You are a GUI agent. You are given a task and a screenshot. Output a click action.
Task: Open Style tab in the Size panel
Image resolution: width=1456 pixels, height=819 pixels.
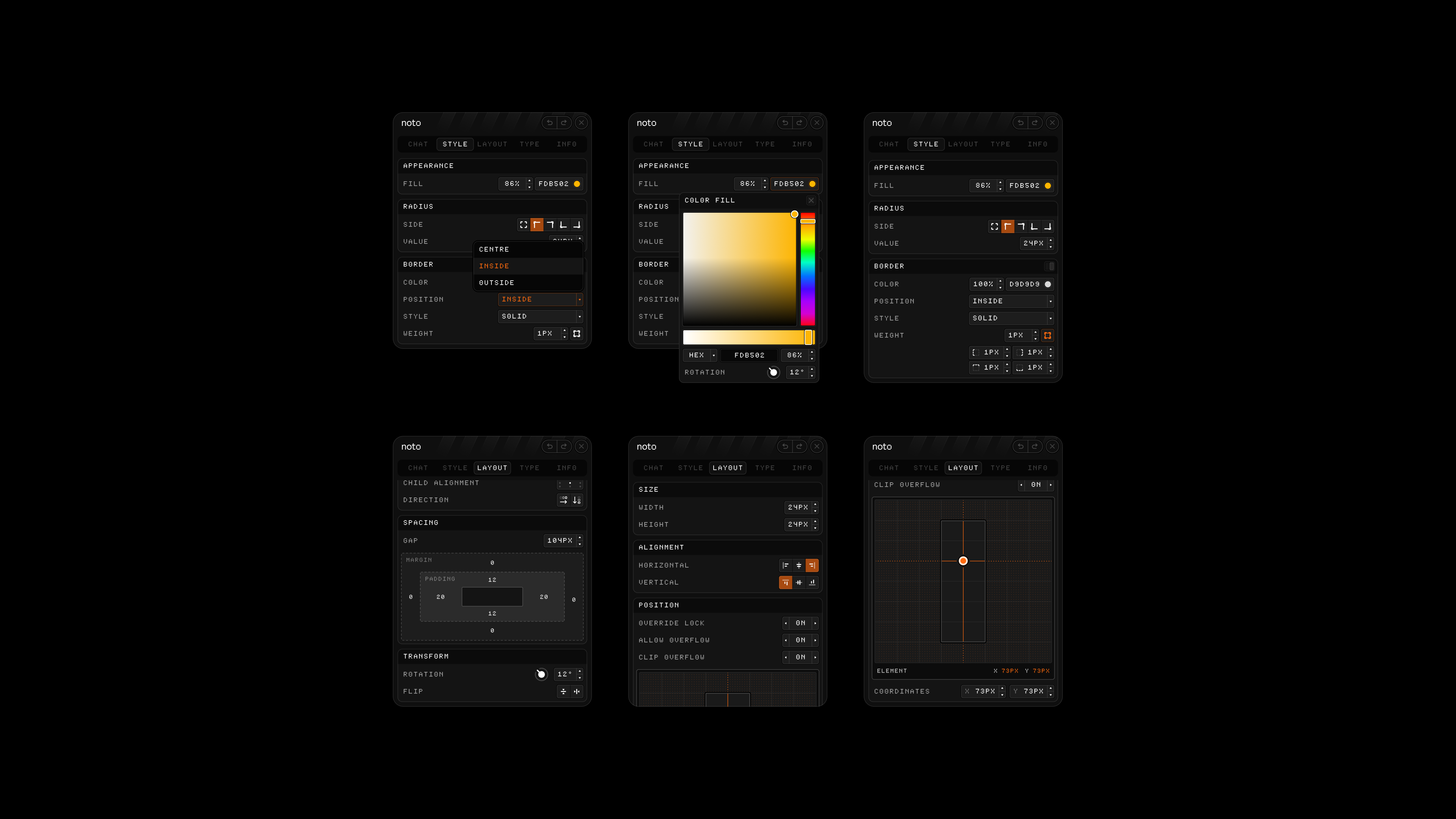click(x=691, y=468)
